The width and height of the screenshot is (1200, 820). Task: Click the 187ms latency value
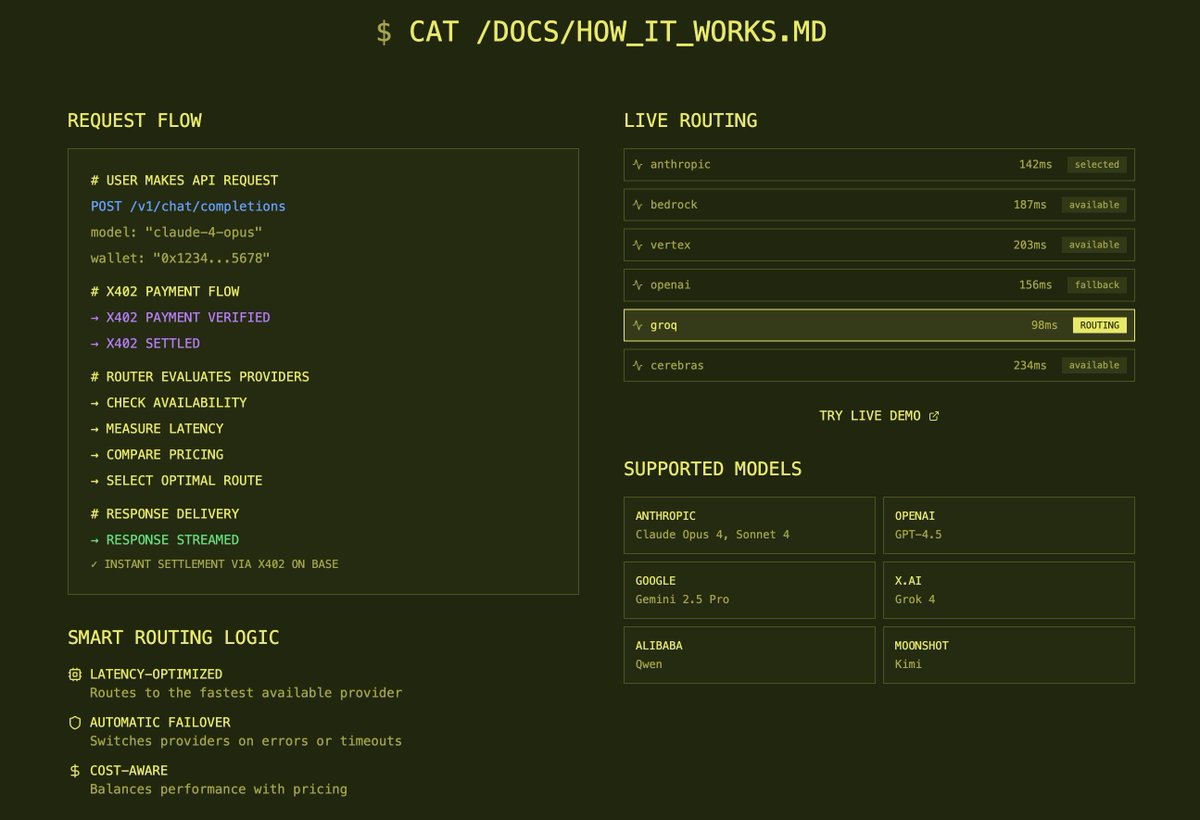coord(1029,205)
